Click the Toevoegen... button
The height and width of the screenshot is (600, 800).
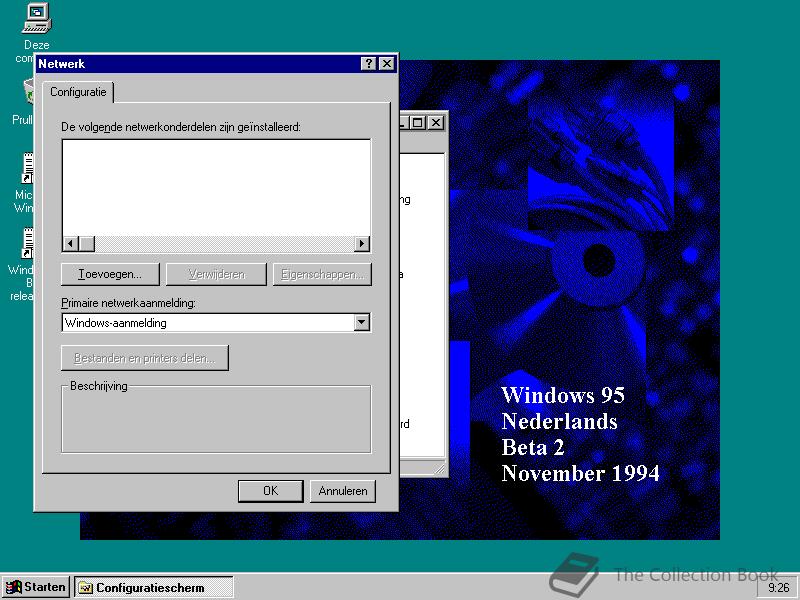point(110,274)
